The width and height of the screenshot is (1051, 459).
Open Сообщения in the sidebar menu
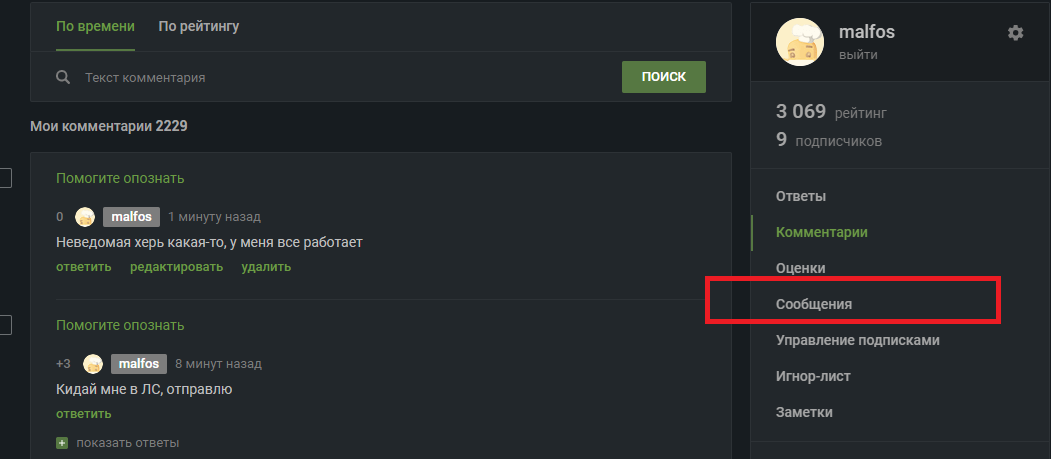814,304
